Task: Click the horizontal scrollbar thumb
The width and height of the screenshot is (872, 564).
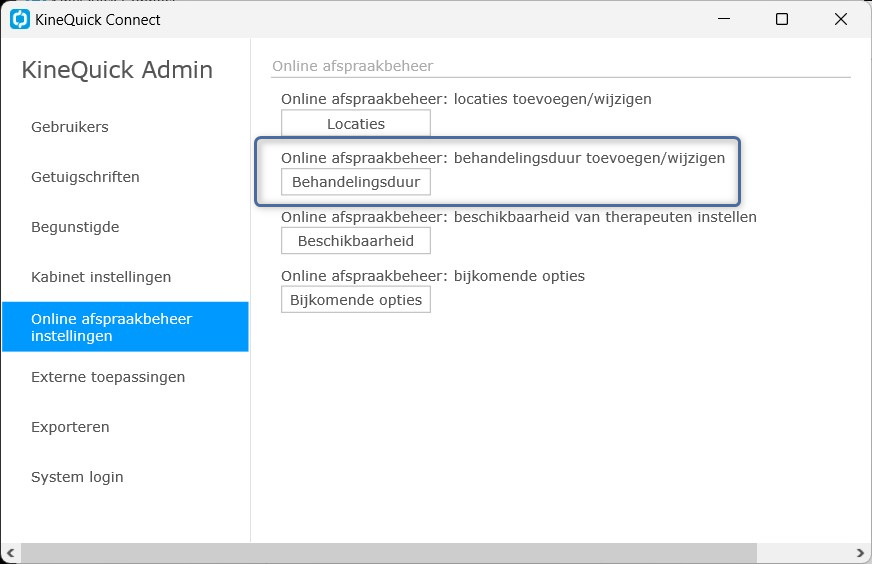Action: click(x=389, y=553)
